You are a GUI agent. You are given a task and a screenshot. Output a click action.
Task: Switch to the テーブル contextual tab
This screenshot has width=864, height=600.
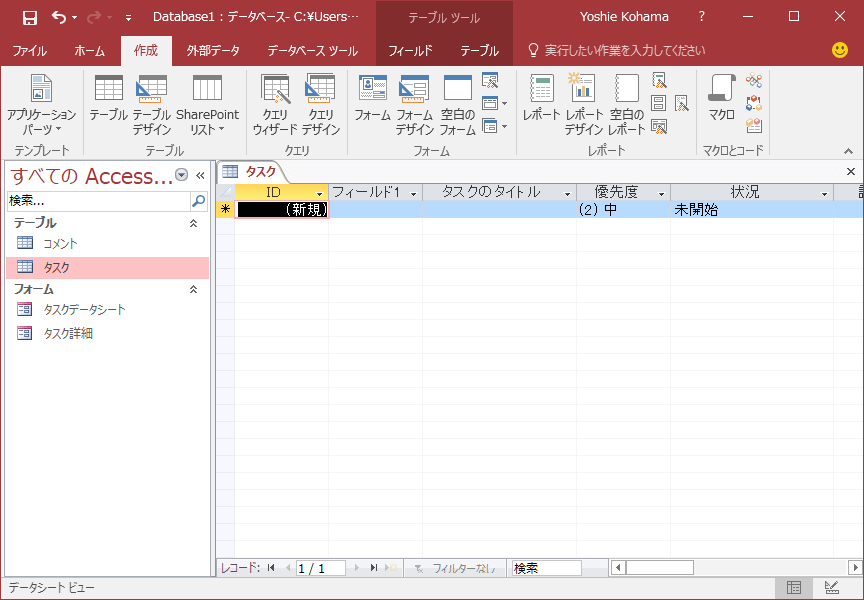pos(479,51)
